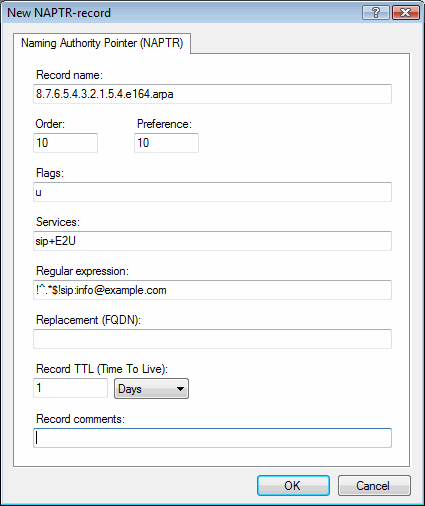
Task: Close the New NAPTR-record dialog
Action: pos(406,13)
